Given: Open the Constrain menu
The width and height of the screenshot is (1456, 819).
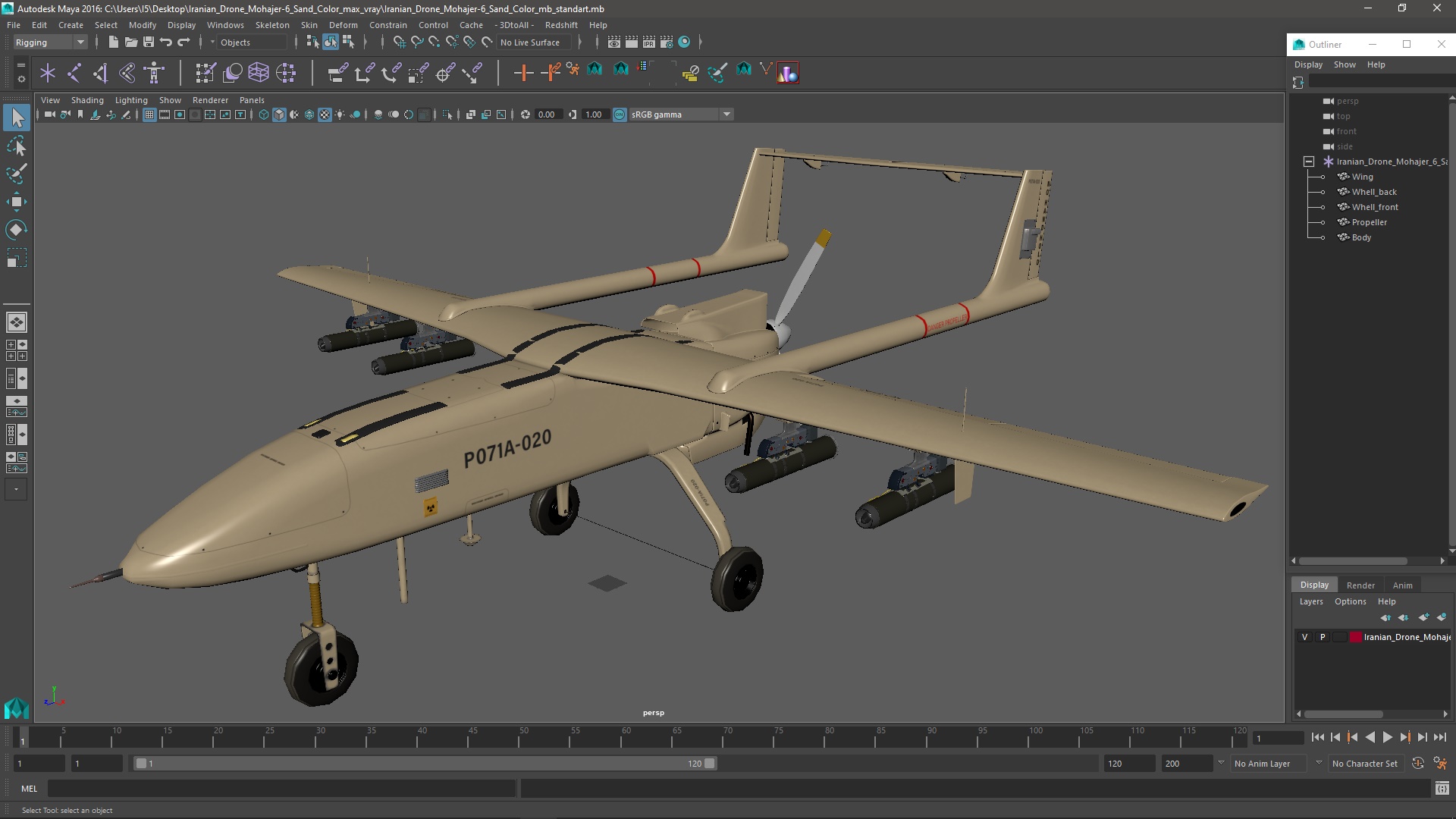Looking at the screenshot, I should point(388,25).
